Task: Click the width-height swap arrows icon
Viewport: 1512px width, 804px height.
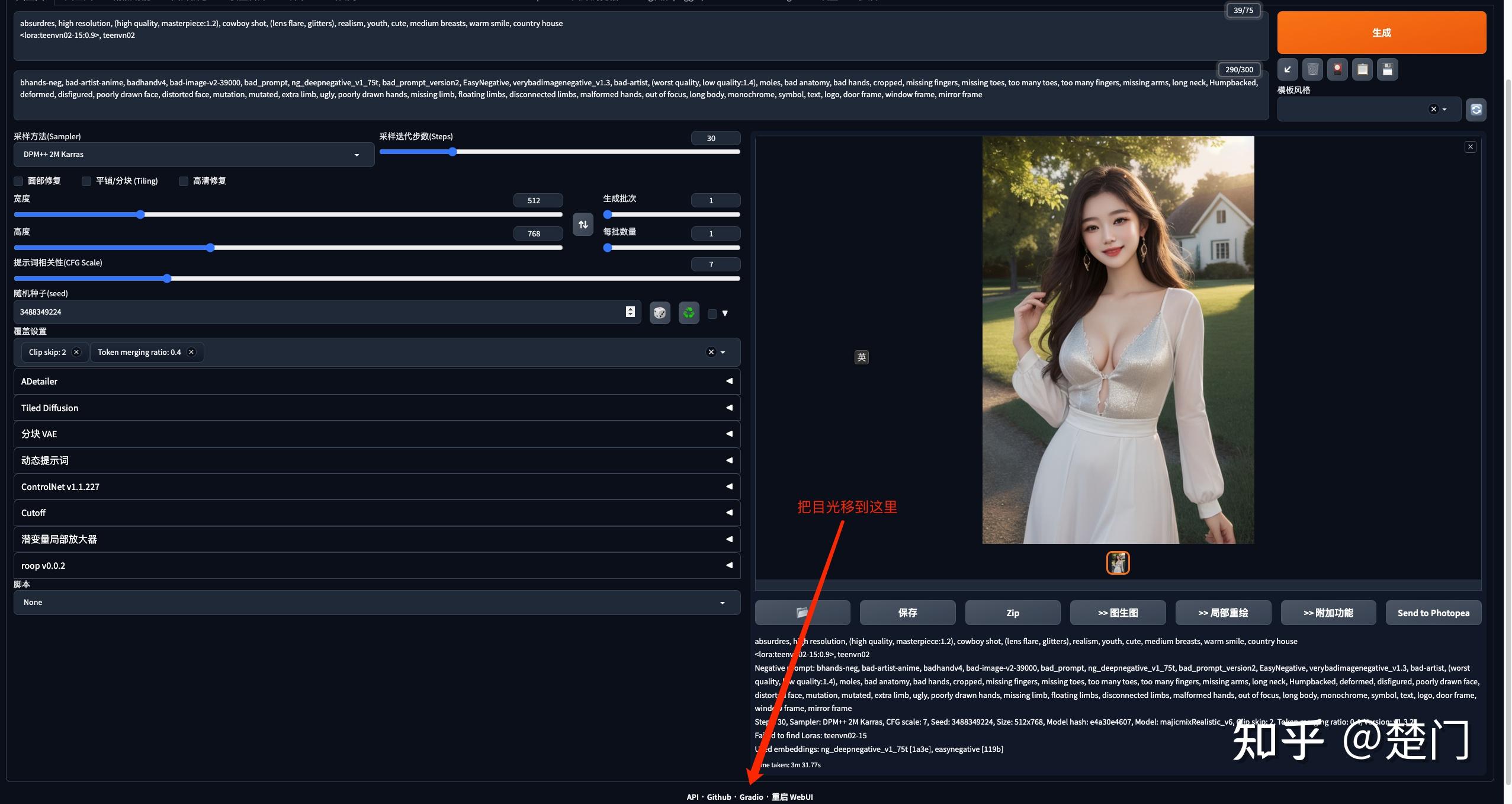Action: 583,225
